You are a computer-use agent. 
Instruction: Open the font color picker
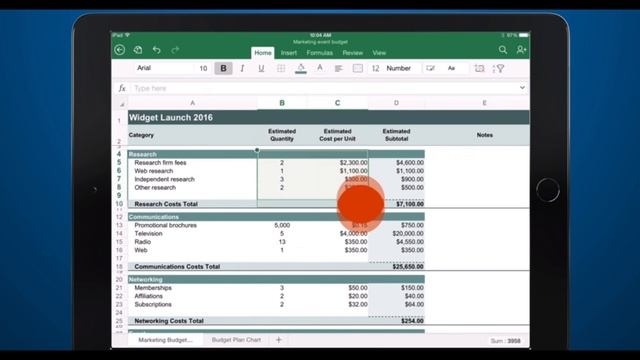pos(320,68)
